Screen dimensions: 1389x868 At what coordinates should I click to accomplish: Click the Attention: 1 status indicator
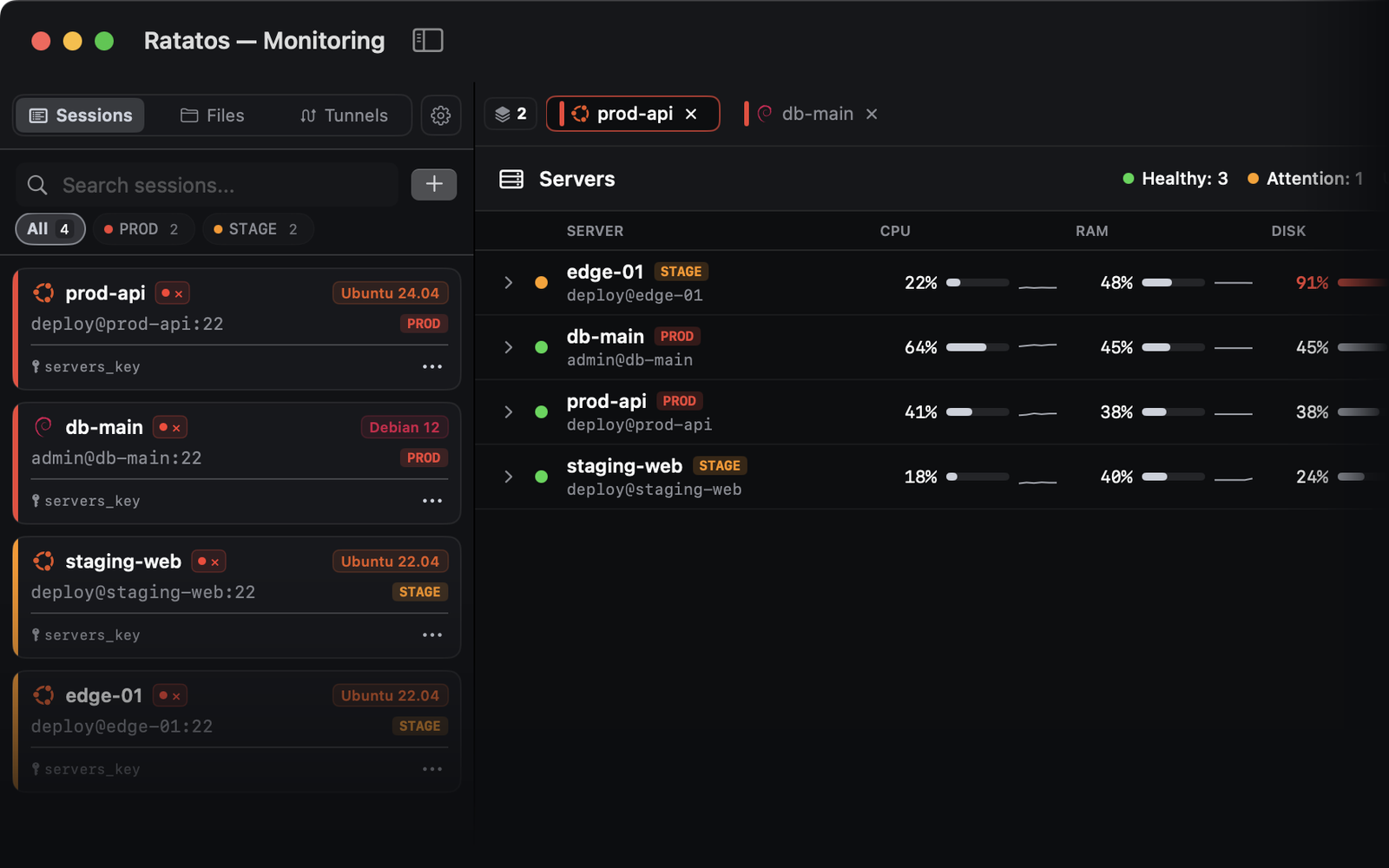coord(1306,179)
